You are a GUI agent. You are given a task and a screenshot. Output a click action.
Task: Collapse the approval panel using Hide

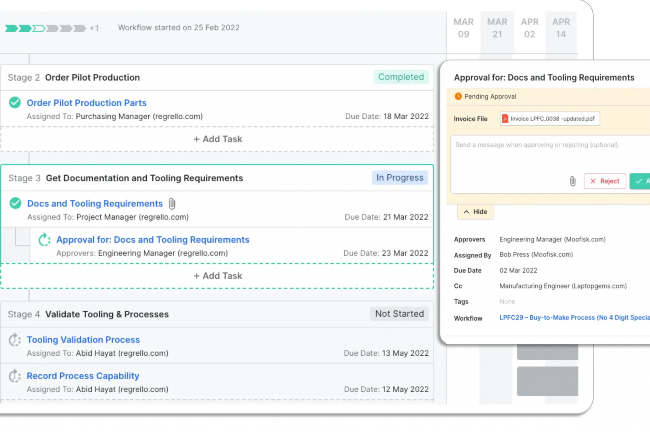[x=475, y=212]
